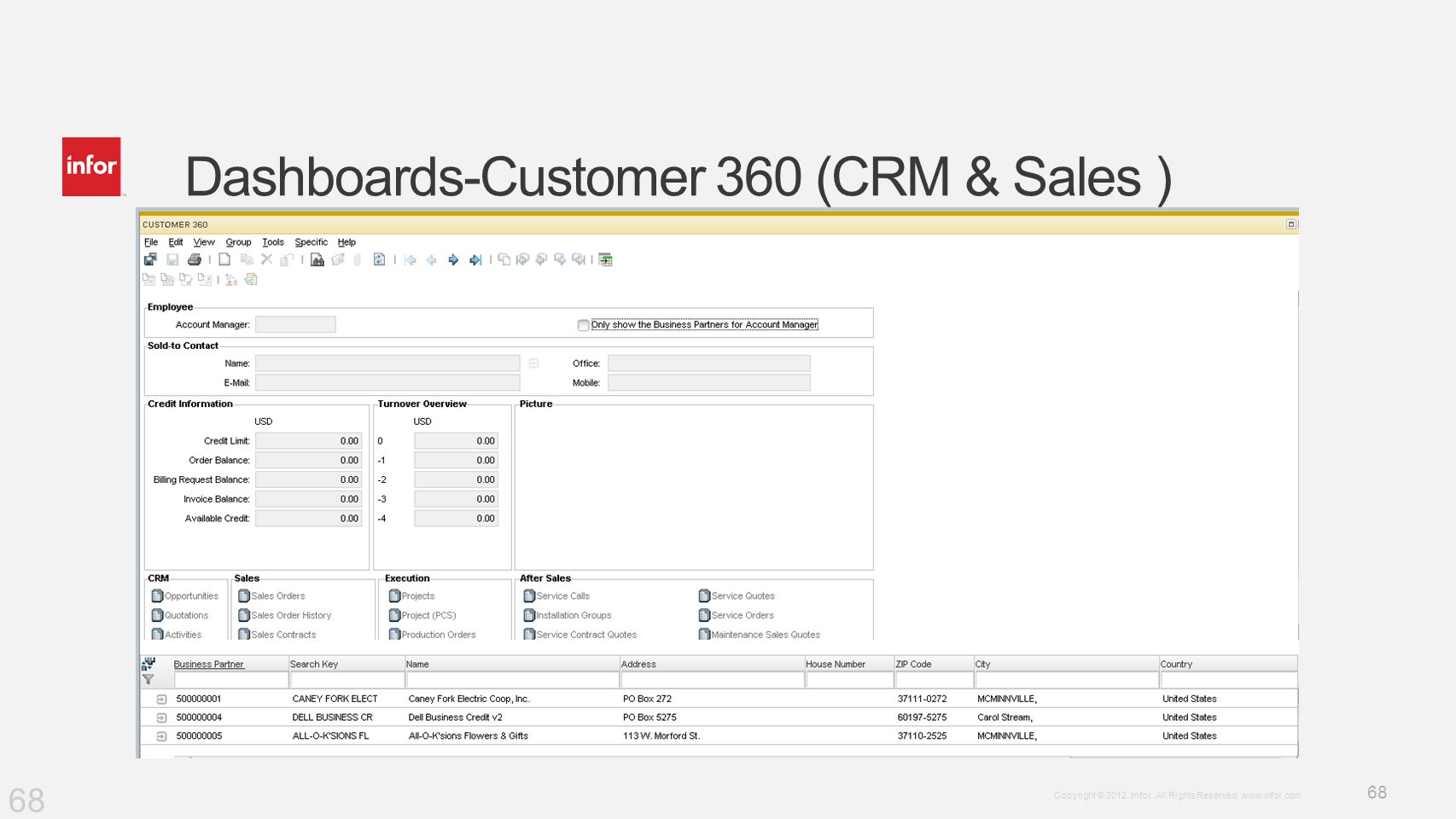The height and width of the screenshot is (819, 1456).
Task: Click the Print icon in toolbar
Action: click(x=195, y=259)
